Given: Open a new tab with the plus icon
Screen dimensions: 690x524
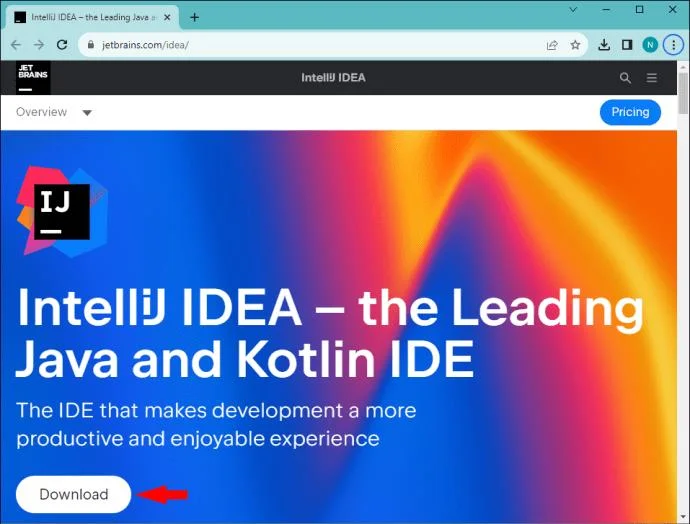Looking at the screenshot, I should click(195, 18).
